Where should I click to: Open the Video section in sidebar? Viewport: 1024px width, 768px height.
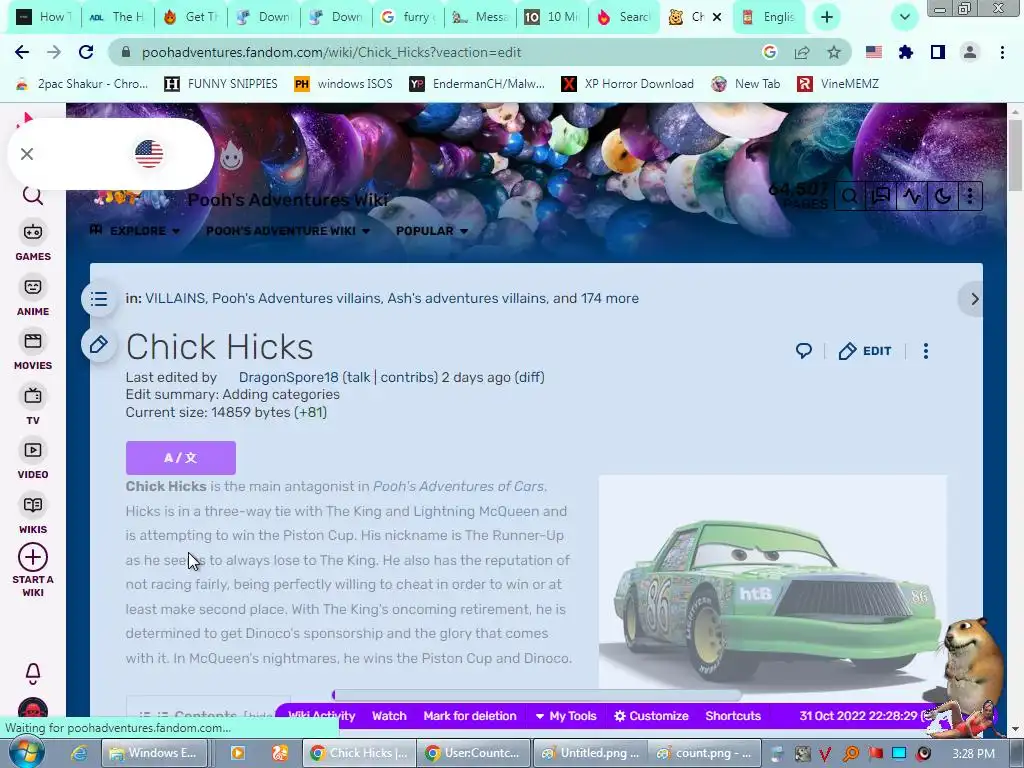tap(33, 460)
